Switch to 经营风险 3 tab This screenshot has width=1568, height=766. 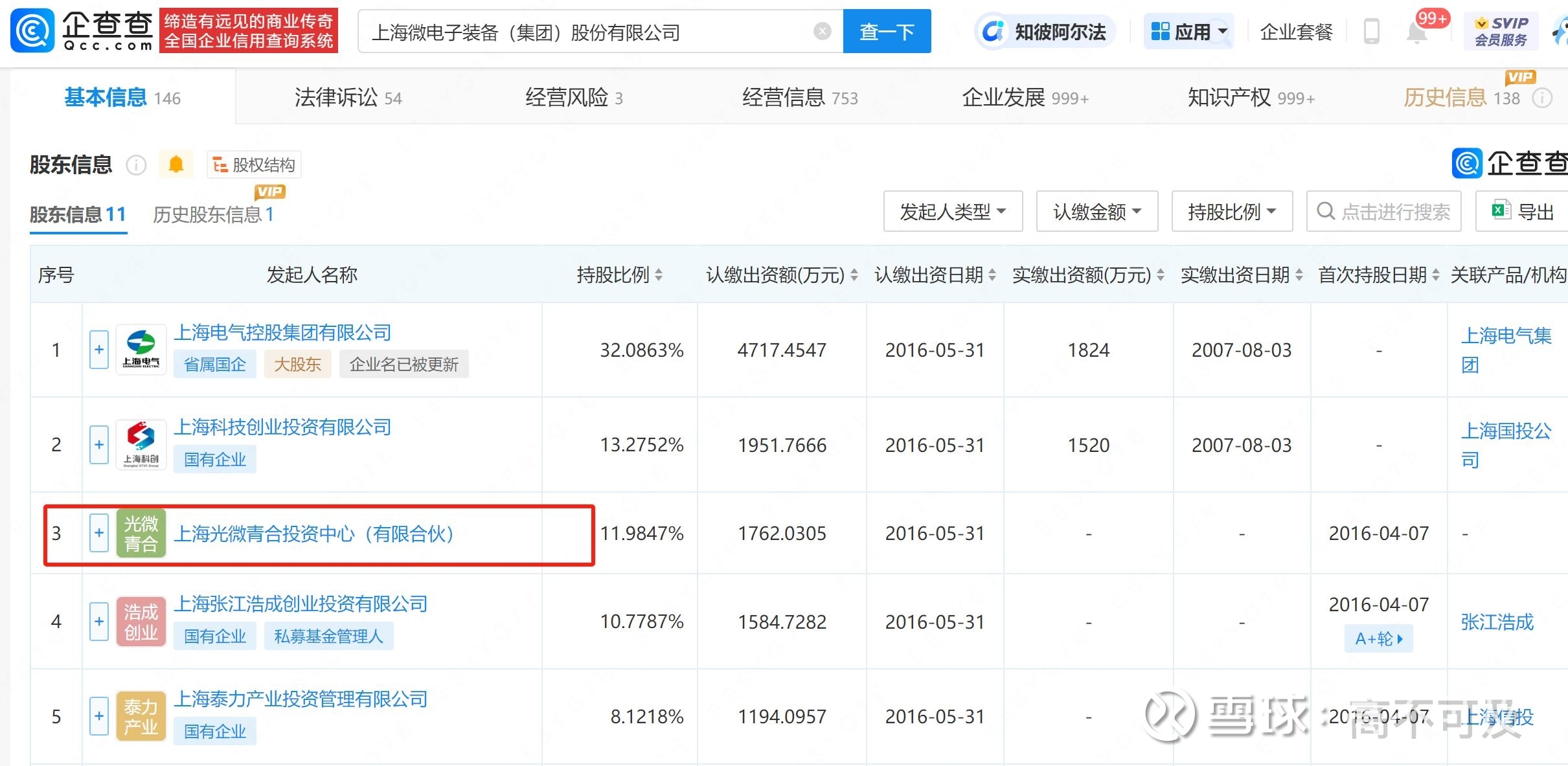(x=574, y=98)
